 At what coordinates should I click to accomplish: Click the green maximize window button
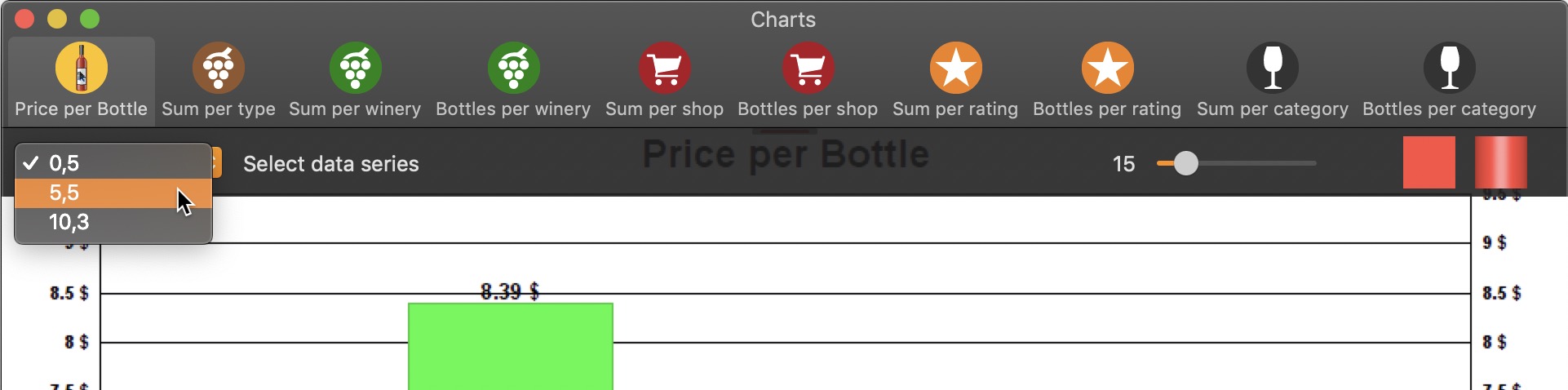coord(90,19)
